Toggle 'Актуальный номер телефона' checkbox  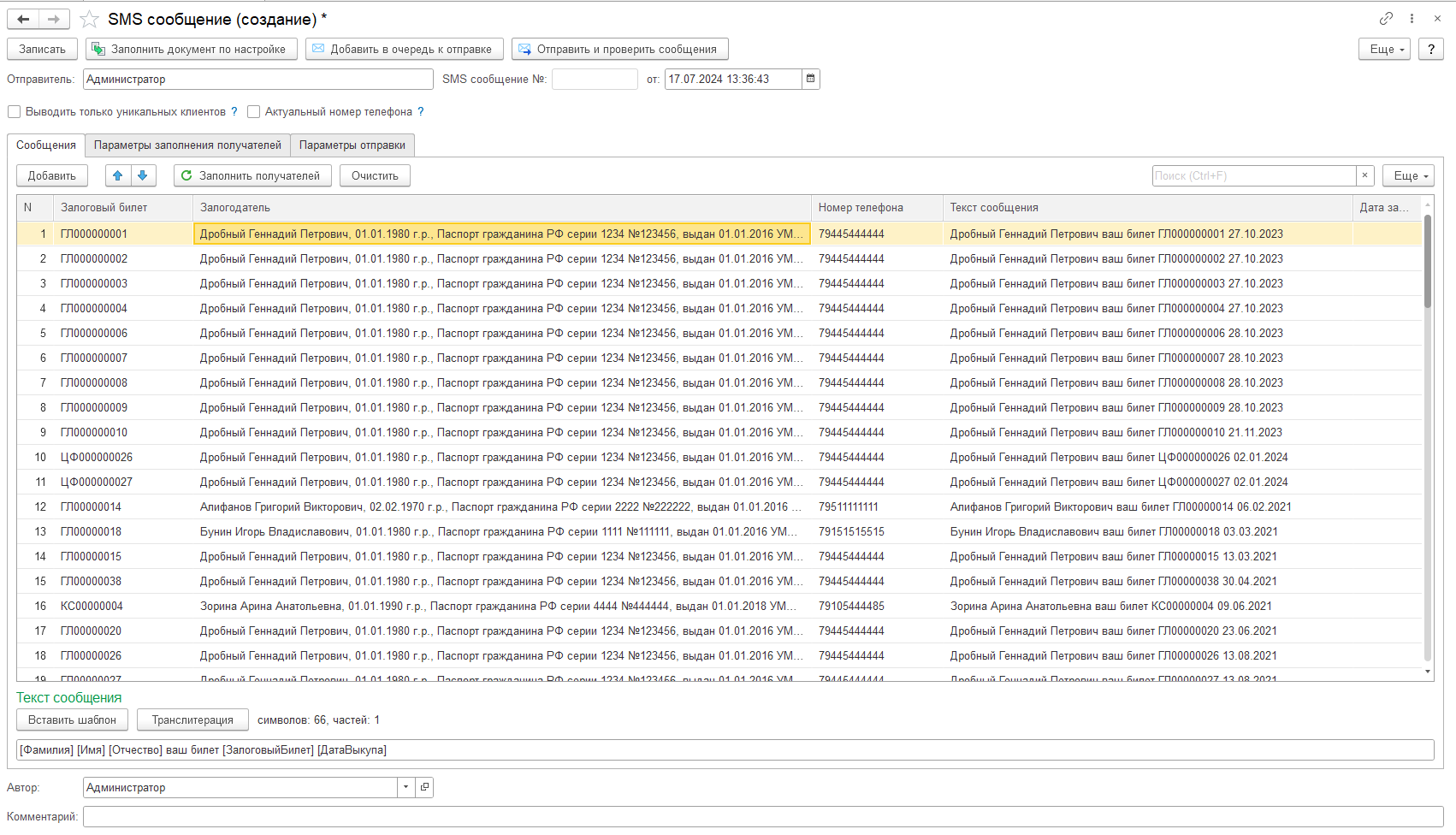click(x=253, y=111)
